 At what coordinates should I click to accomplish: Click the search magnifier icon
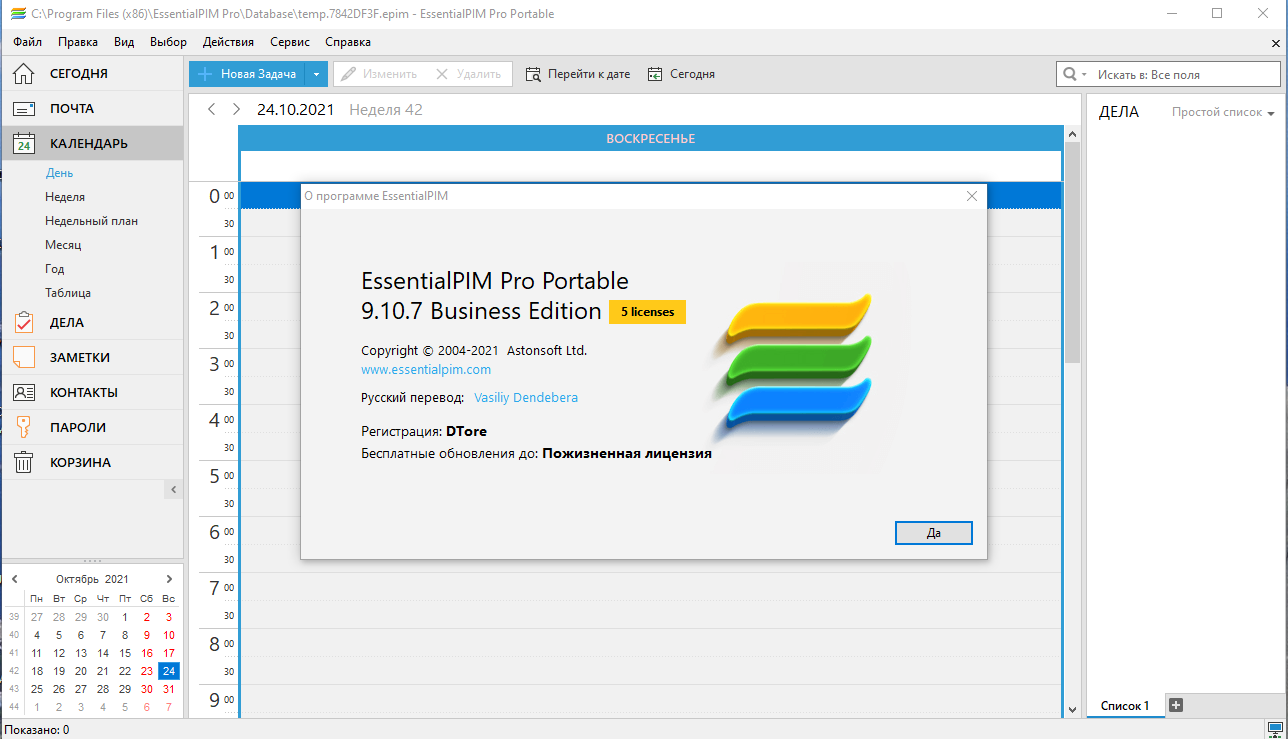[1070, 74]
